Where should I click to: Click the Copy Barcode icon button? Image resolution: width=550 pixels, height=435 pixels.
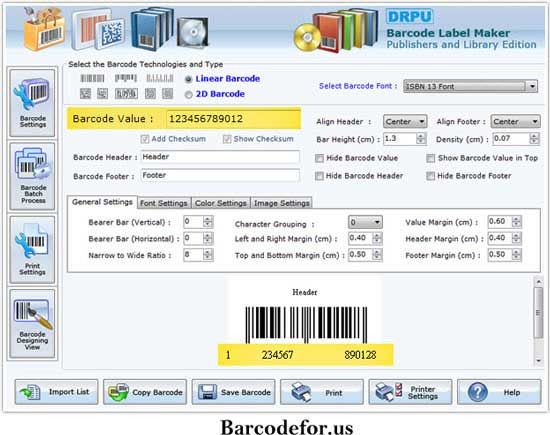coord(145,392)
